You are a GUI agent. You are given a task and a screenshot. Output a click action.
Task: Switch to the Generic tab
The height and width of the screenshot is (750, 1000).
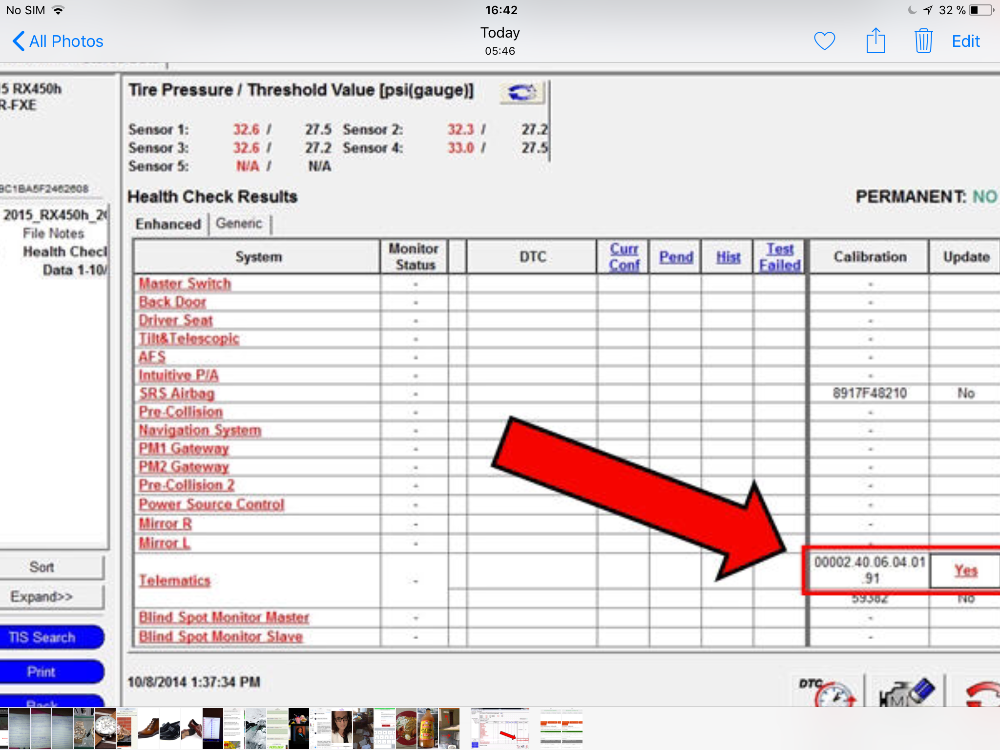click(x=239, y=224)
